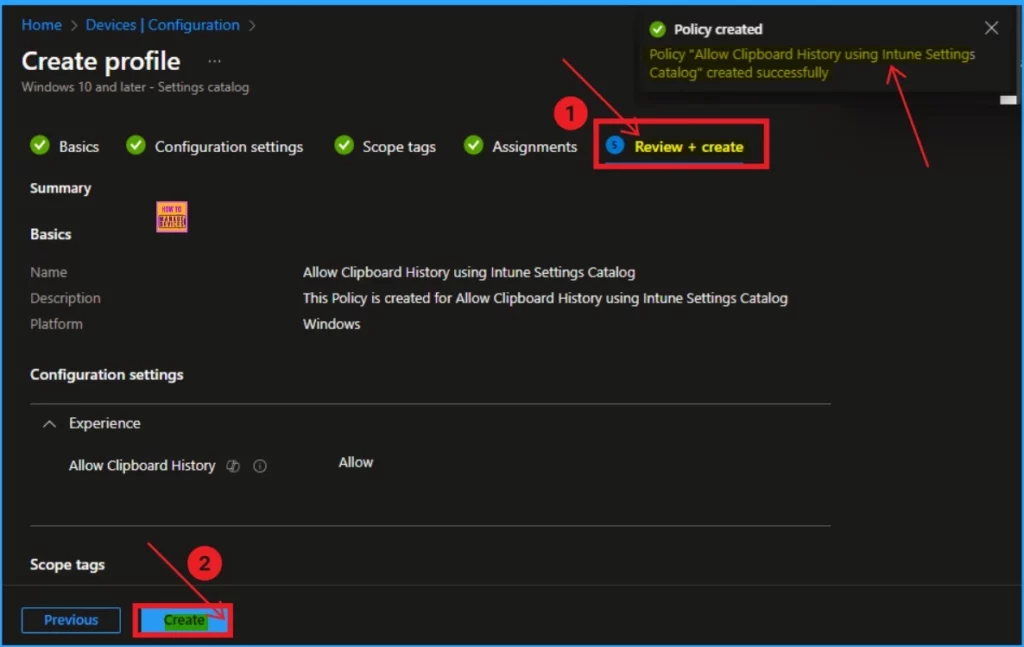Collapse the Experience section chevron
Screen dimensions: 1024x647
point(49,424)
